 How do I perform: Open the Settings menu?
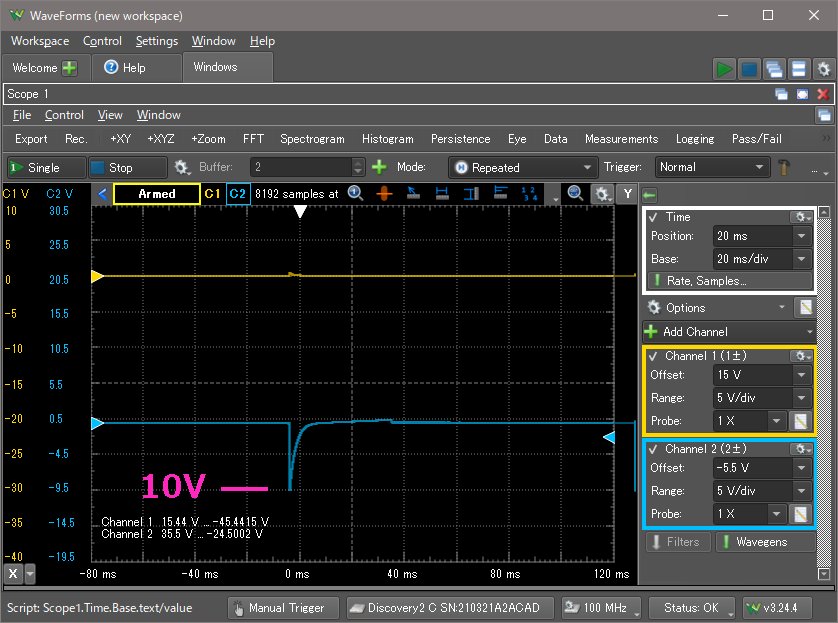pyautogui.click(x=156, y=41)
